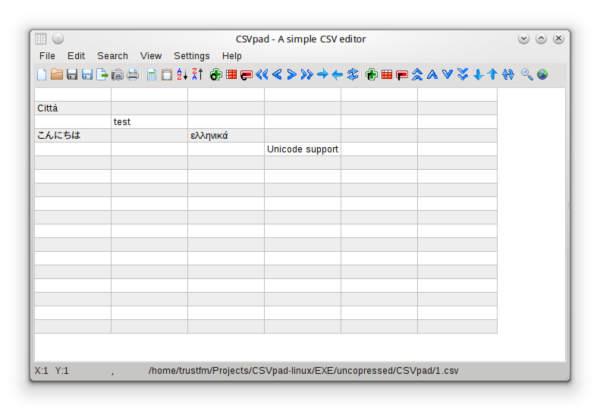Remove column with red minus 'c' icon
Image resolution: width=600 pixels, height=411 pixels.
(246, 74)
